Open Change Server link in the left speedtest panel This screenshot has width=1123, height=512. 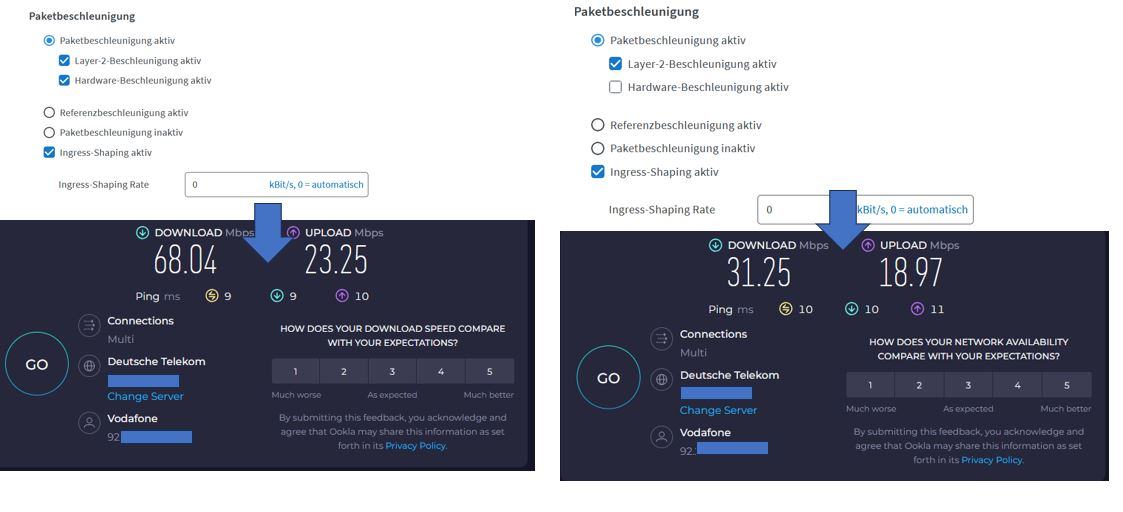click(x=145, y=396)
